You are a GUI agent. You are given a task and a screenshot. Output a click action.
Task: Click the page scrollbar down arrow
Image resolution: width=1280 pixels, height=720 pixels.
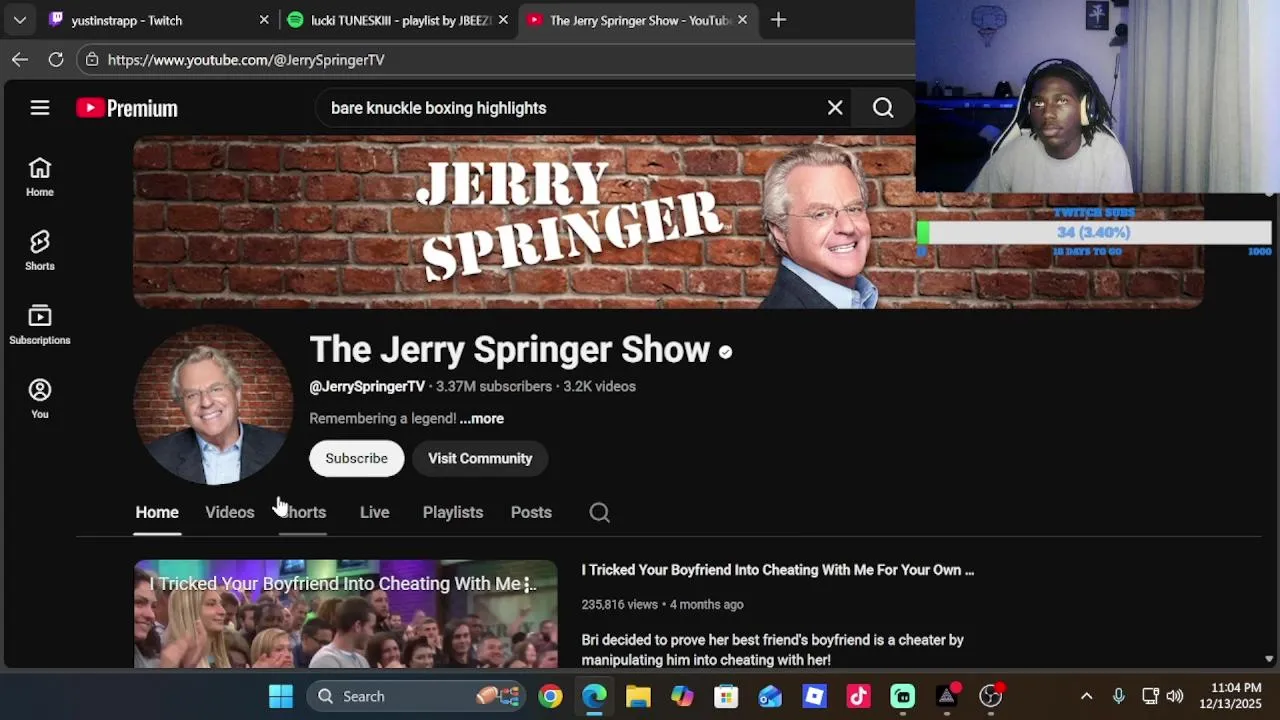tap(1269, 659)
